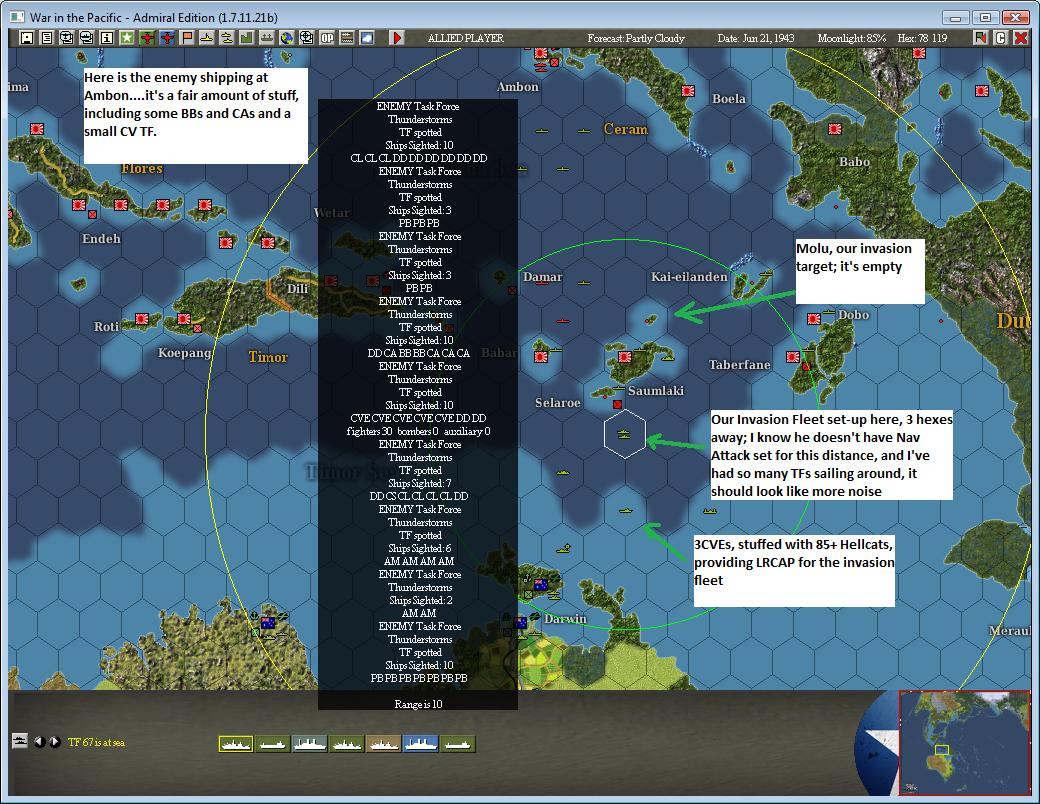Click 'fighters 30 bombers 0 auxiliary 0' line
The image size is (1040, 804).
[x=419, y=432]
